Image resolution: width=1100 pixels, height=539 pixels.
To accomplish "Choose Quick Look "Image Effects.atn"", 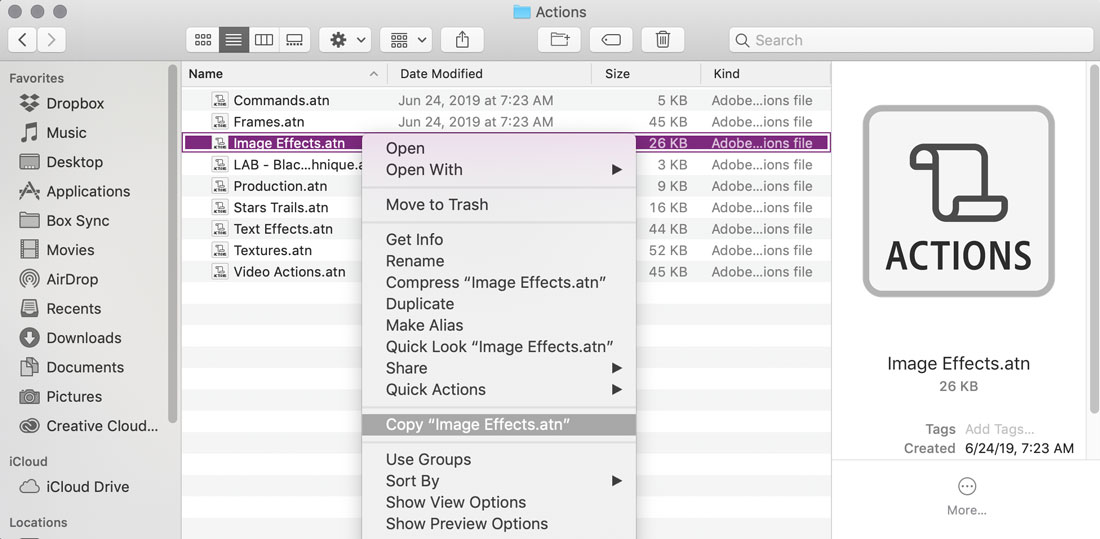I will tap(499, 347).
